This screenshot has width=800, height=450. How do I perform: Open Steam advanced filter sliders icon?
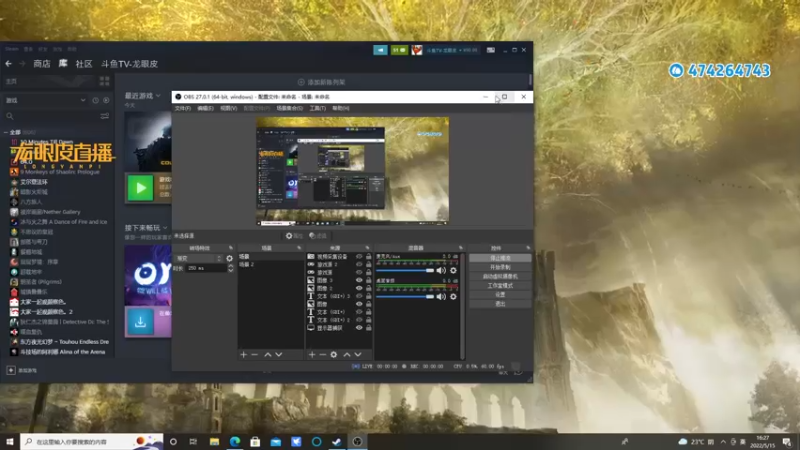point(105,116)
